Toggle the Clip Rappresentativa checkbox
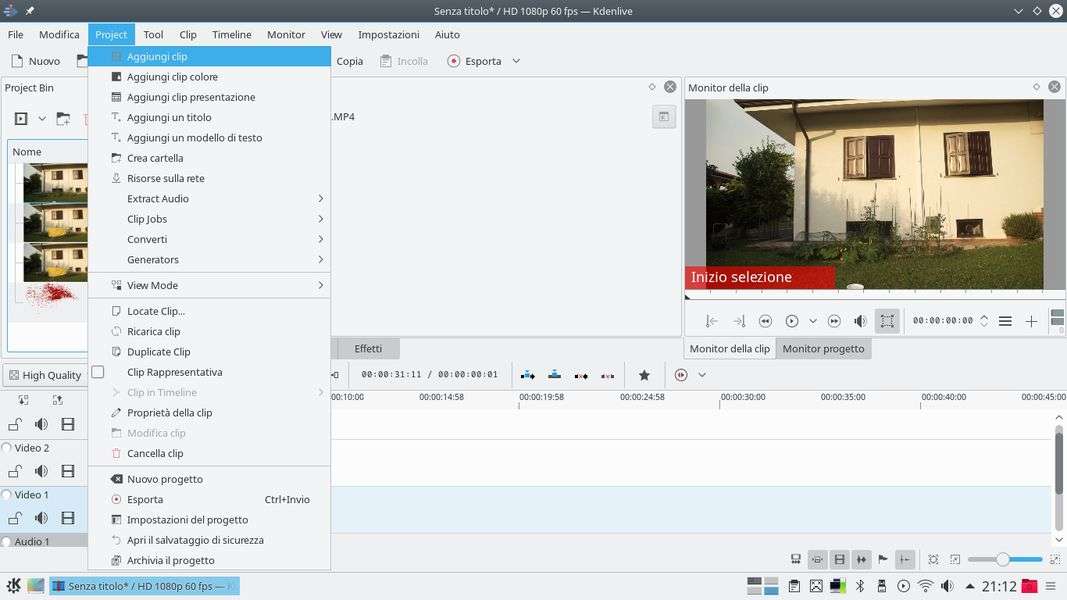The image size is (1067, 600). point(98,372)
